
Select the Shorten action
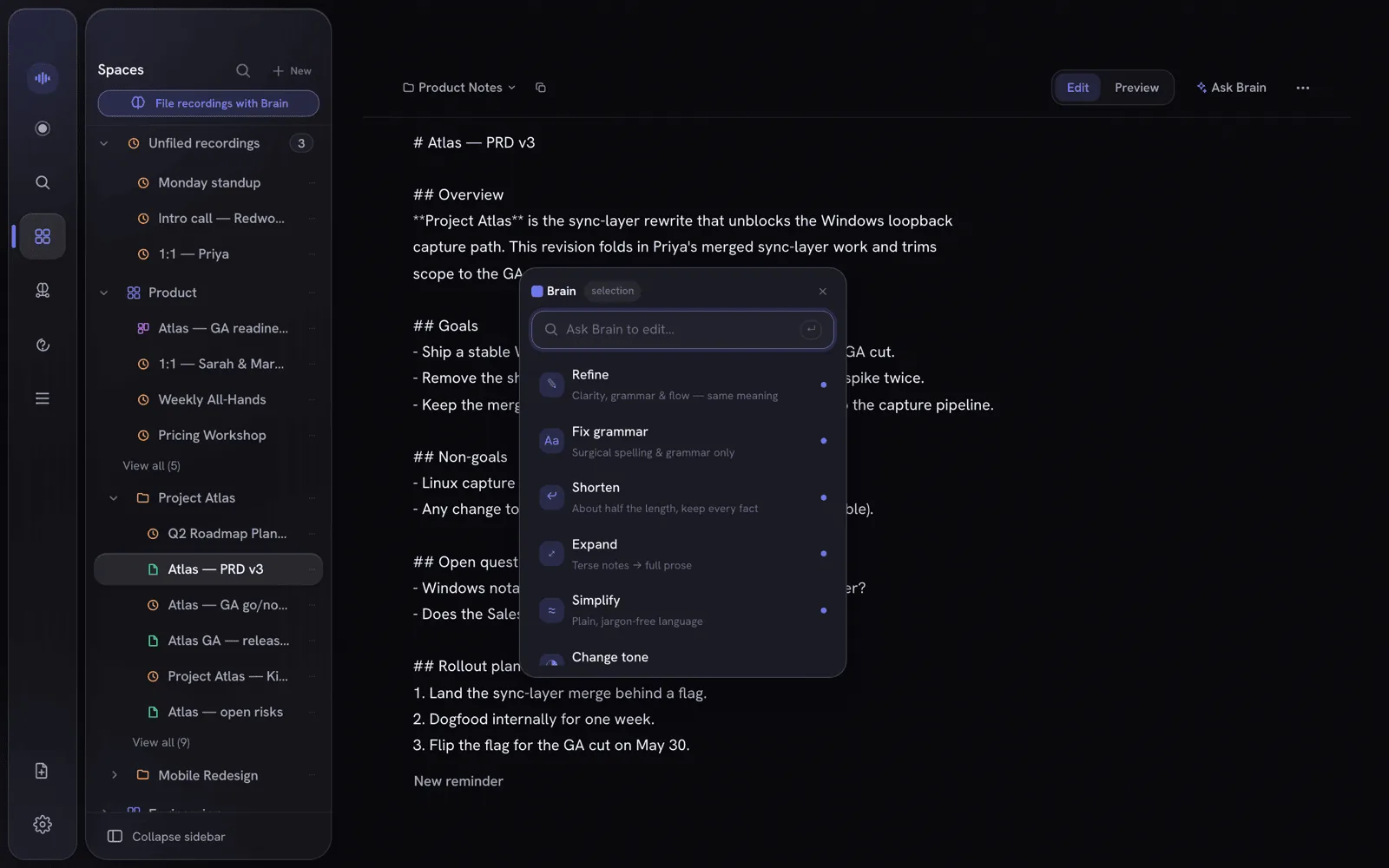coord(683,497)
